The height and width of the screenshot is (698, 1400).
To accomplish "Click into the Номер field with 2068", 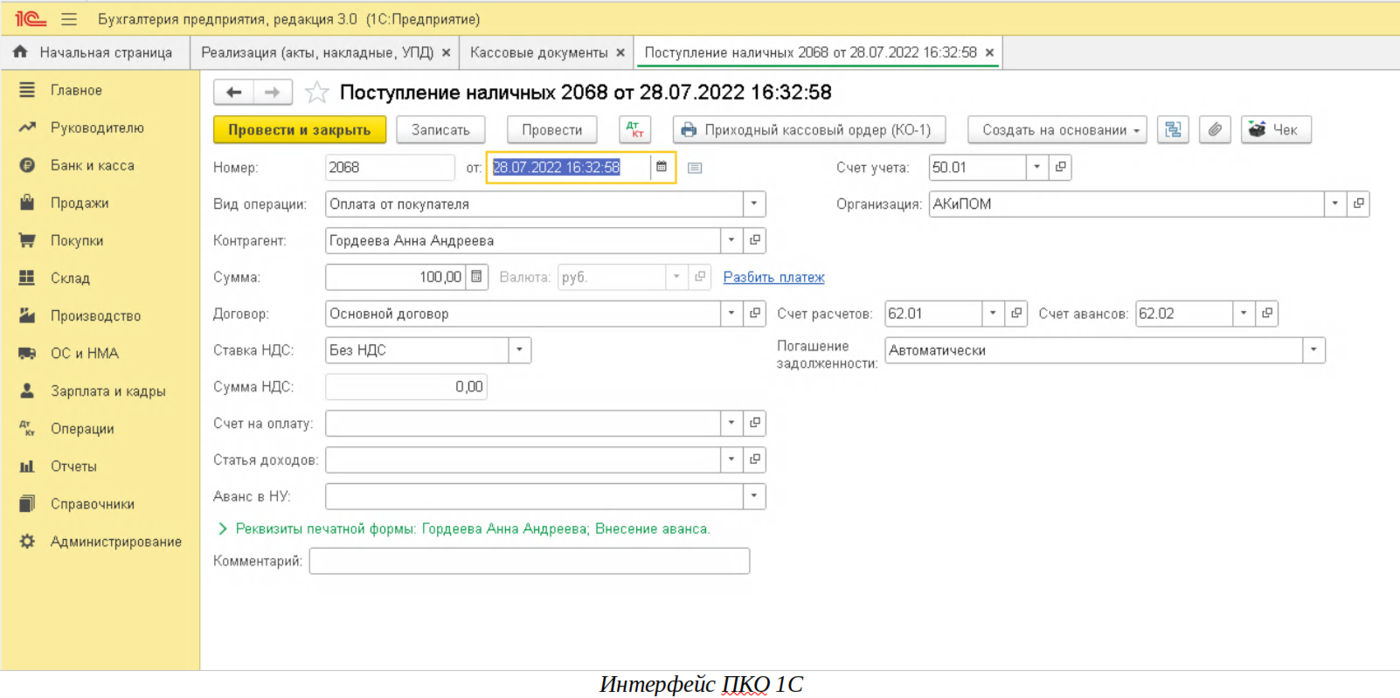I will 390,168.
